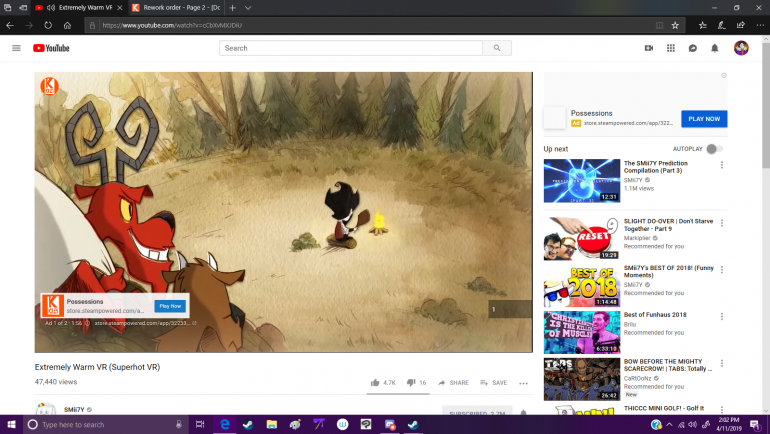Close the Extremely Warm VR tab

pos(120,7)
